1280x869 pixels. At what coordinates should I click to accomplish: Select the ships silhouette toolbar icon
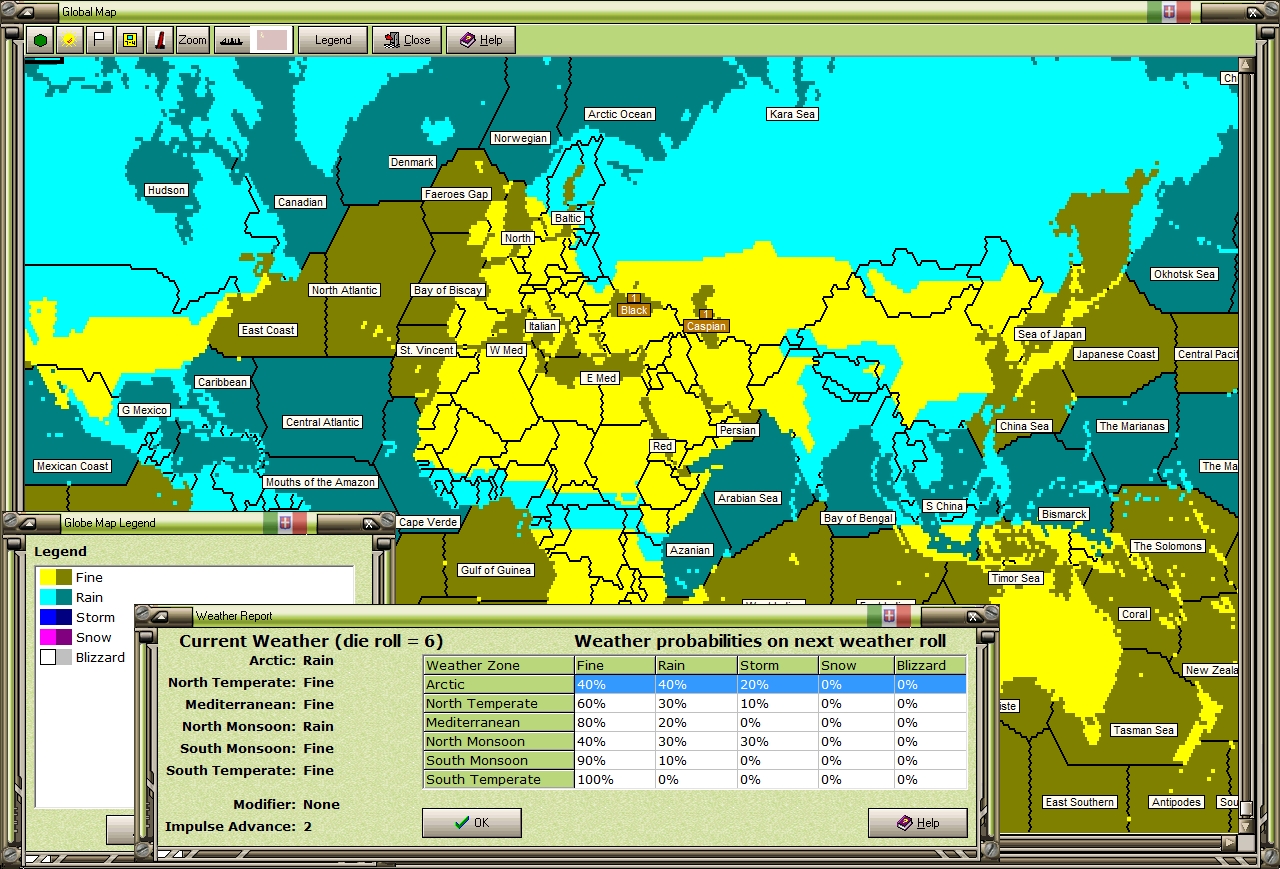pyautogui.click(x=230, y=40)
